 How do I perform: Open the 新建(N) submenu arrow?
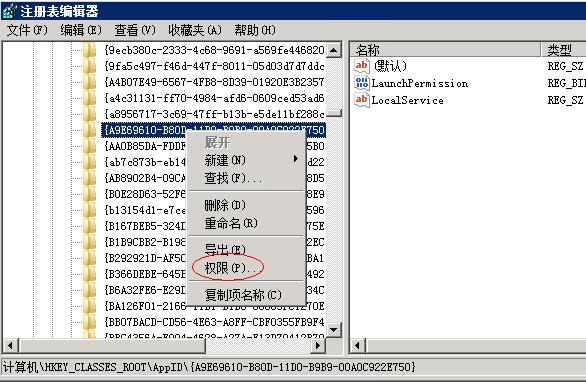[296, 159]
